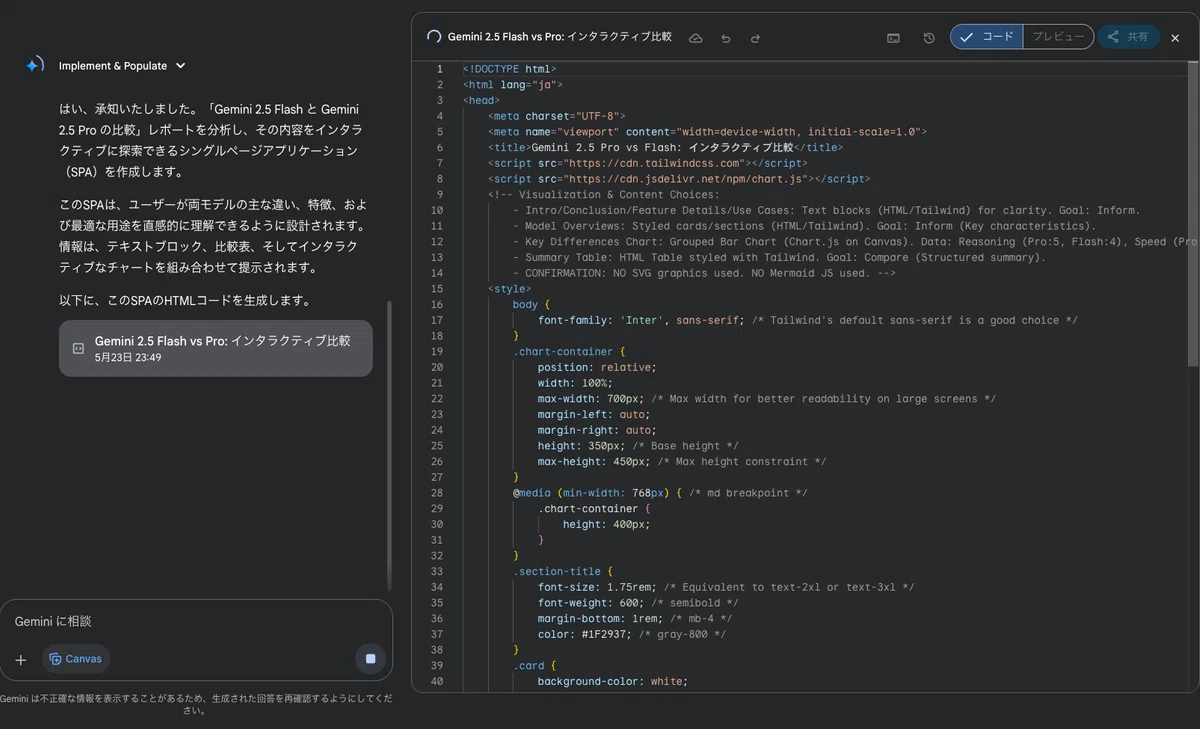This screenshot has width=1200, height=729.
Task: Click the .section-title selector line
Action: click(563, 572)
